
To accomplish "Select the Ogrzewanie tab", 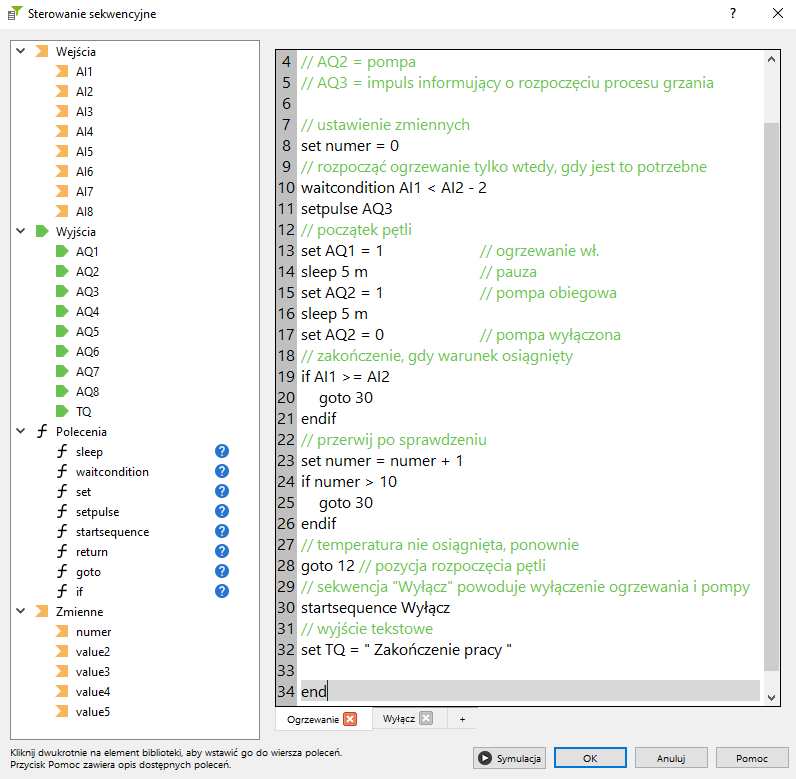I will click(x=313, y=719).
